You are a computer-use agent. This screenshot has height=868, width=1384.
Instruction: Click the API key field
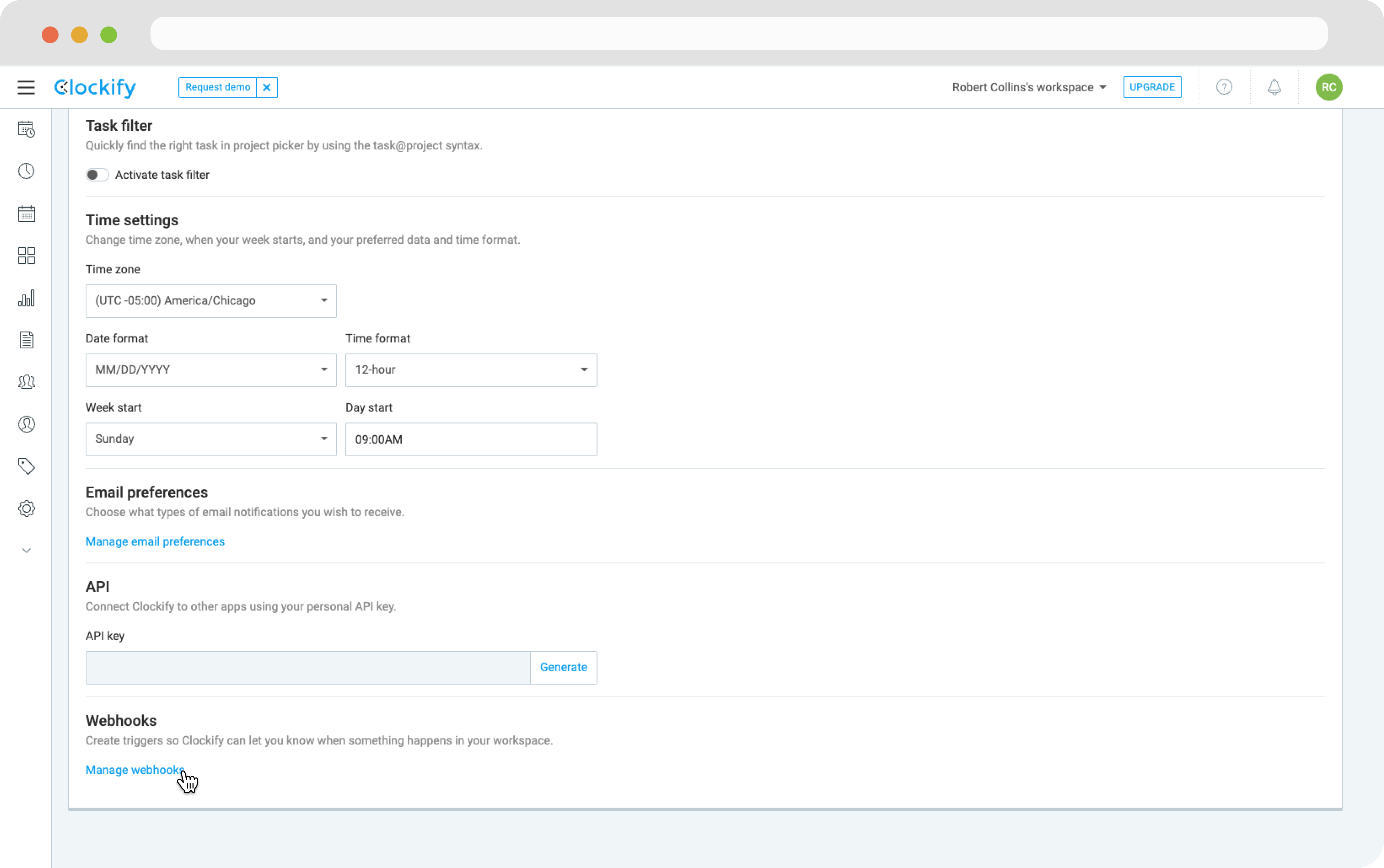308,668
